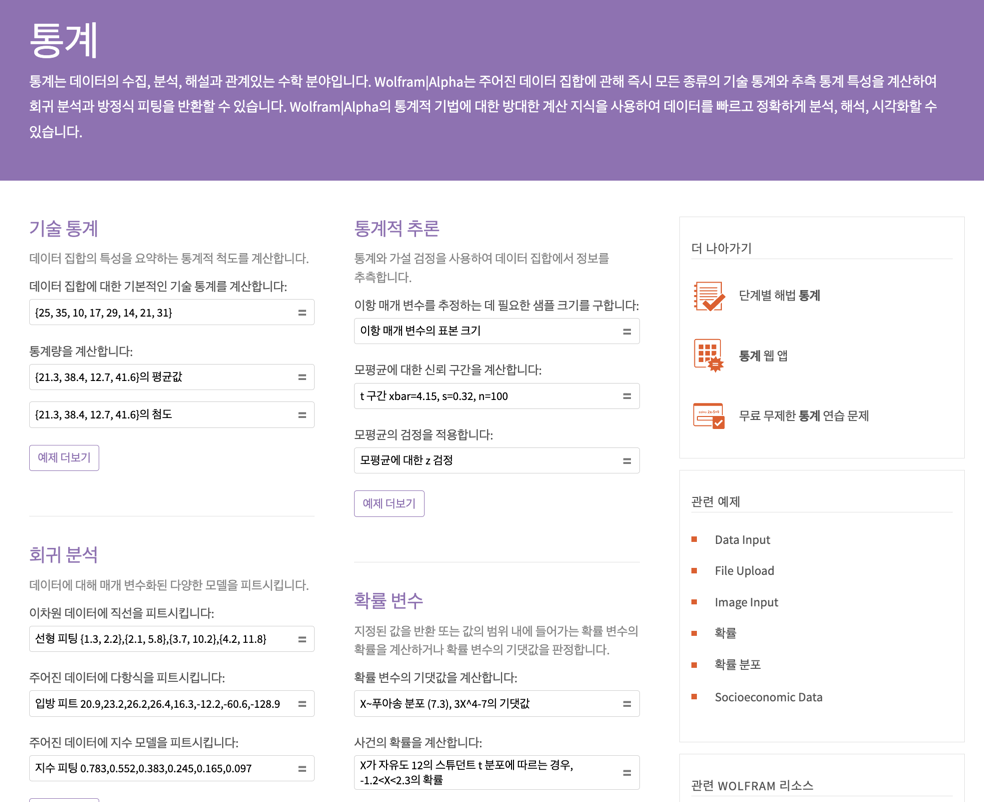Open the File Upload related example
984x802 pixels.
(744, 571)
